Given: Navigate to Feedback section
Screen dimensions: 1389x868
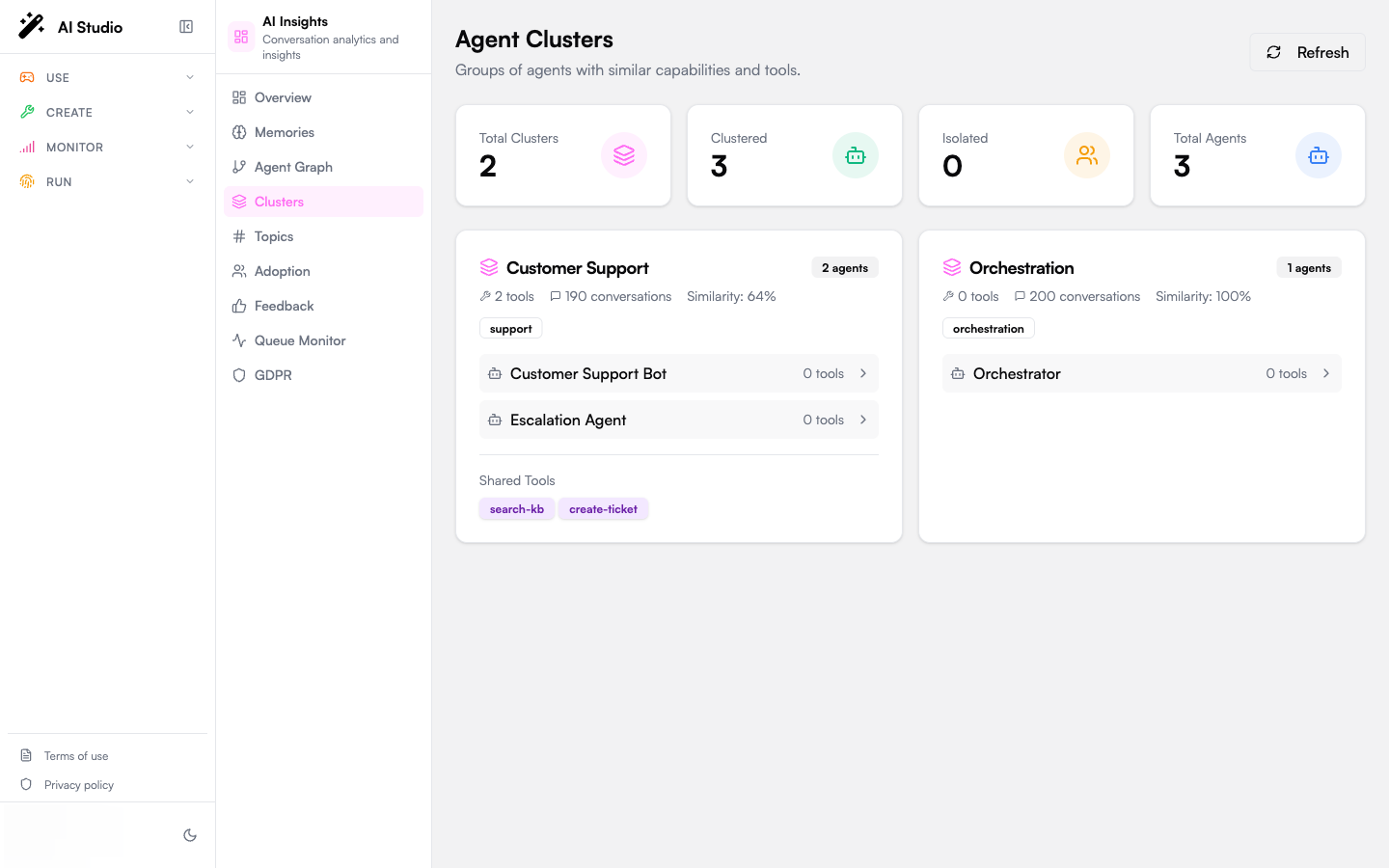Looking at the screenshot, I should (323, 306).
